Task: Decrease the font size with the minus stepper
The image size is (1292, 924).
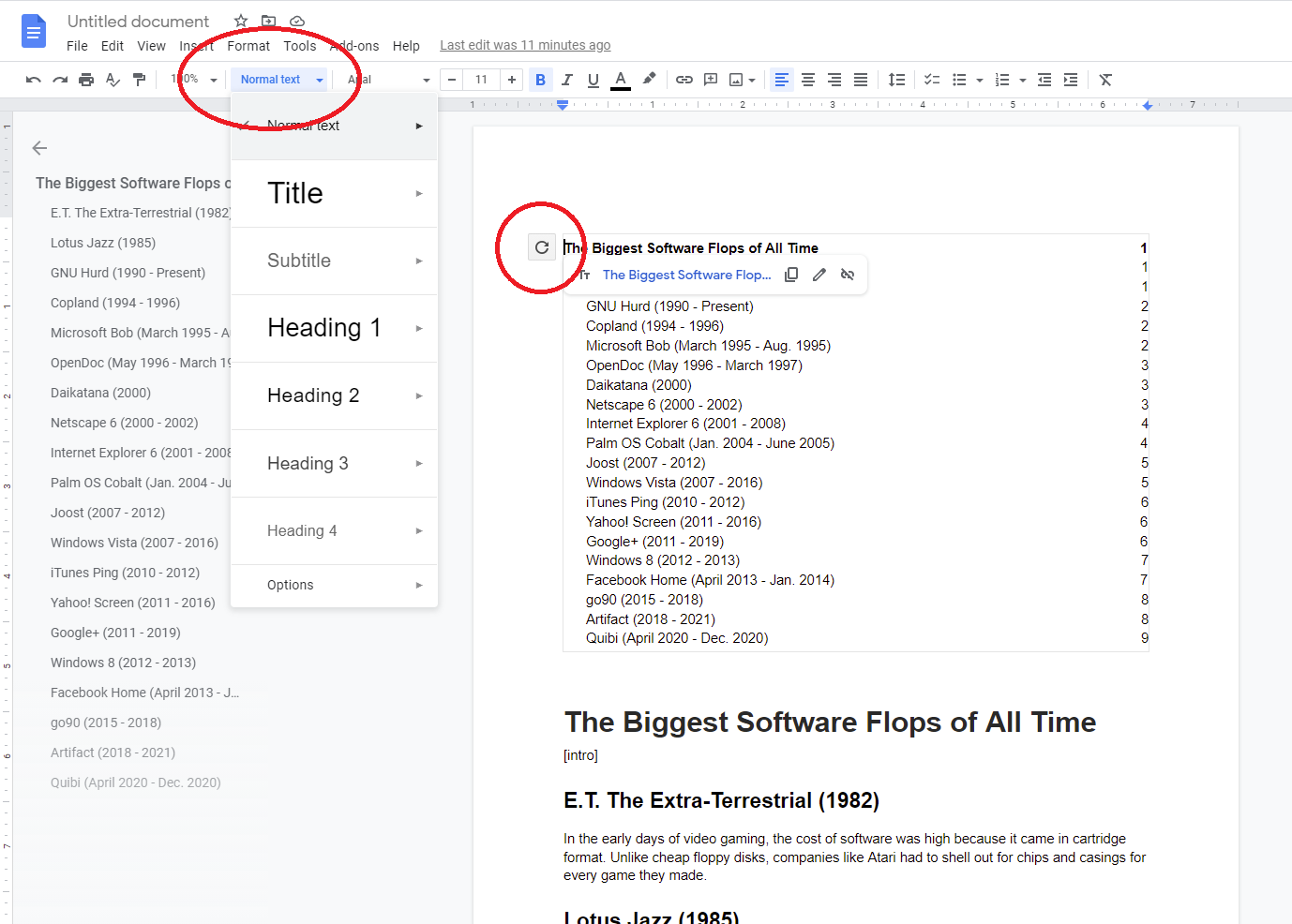Action: point(451,80)
